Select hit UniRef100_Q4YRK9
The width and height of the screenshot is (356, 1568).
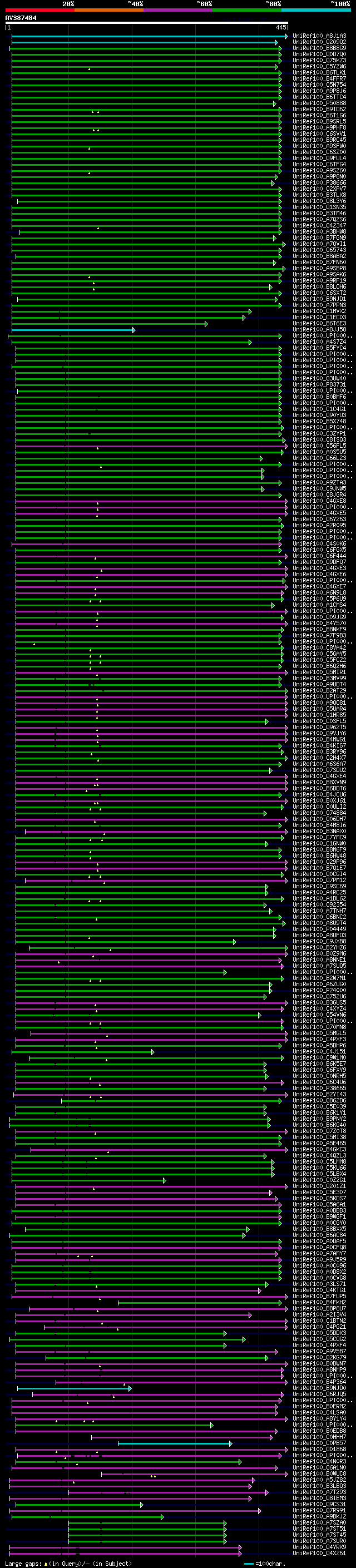click(x=319, y=1547)
